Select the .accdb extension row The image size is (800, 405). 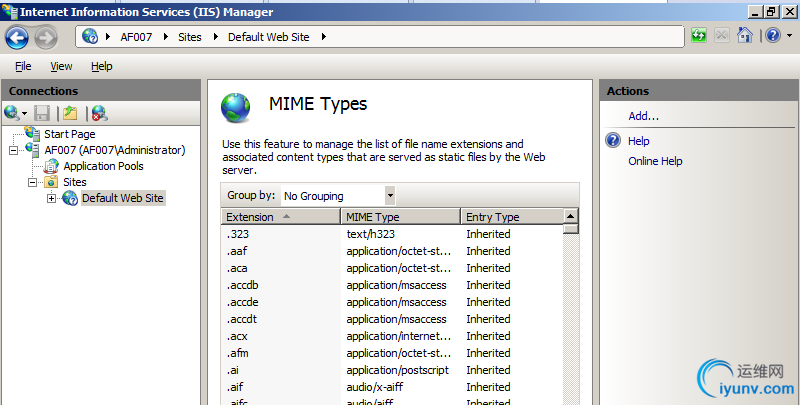pos(392,285)
